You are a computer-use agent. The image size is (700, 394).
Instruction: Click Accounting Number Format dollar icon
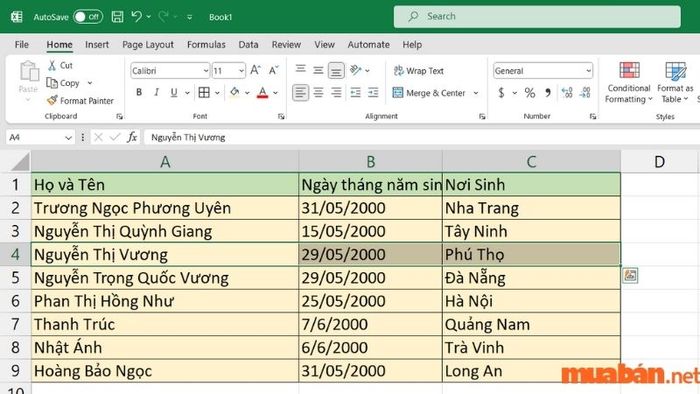click(x=502, y=93)
